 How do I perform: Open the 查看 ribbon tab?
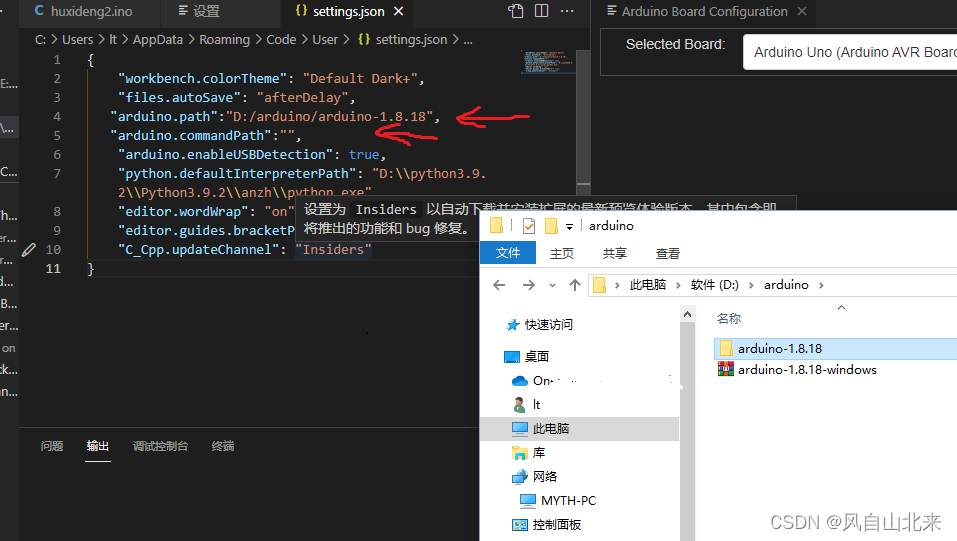[x=668, y=253]
